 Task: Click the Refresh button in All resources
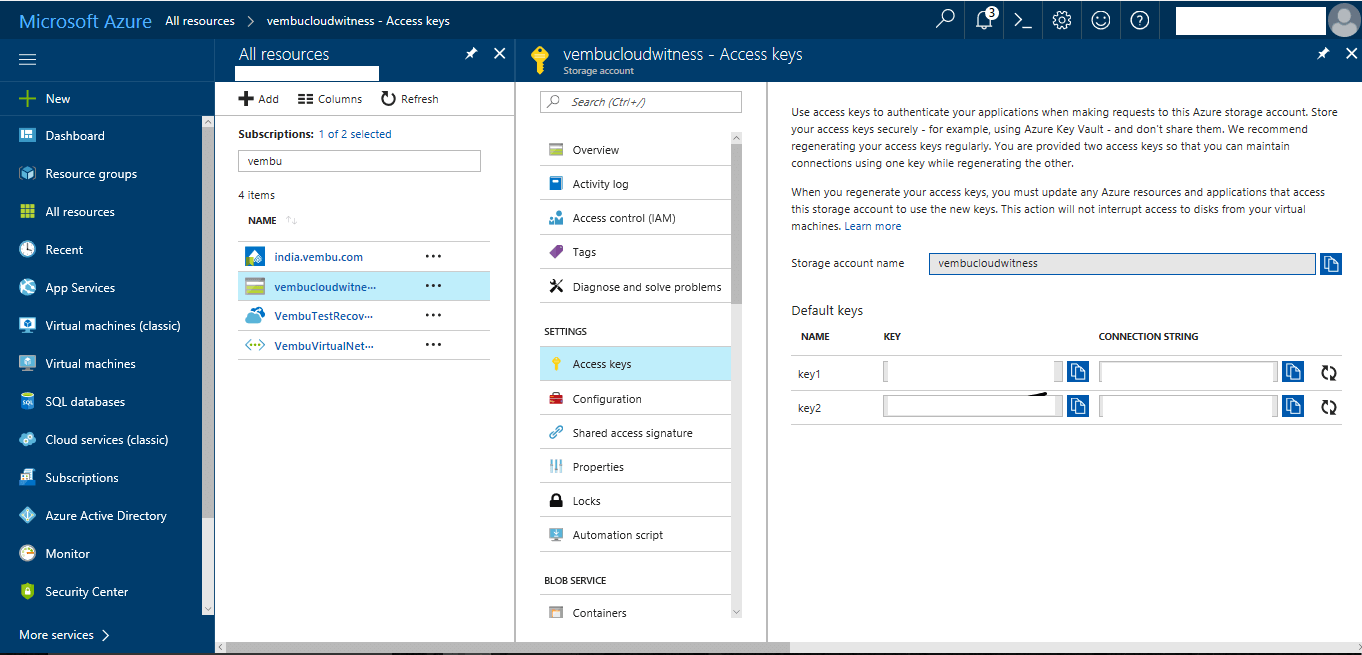tap(410, 99)
